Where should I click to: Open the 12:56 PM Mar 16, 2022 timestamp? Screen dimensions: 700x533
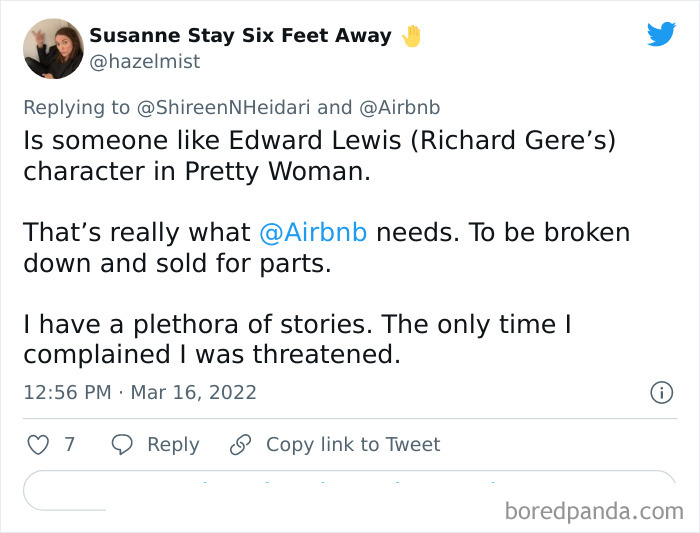tap(140, 392)
